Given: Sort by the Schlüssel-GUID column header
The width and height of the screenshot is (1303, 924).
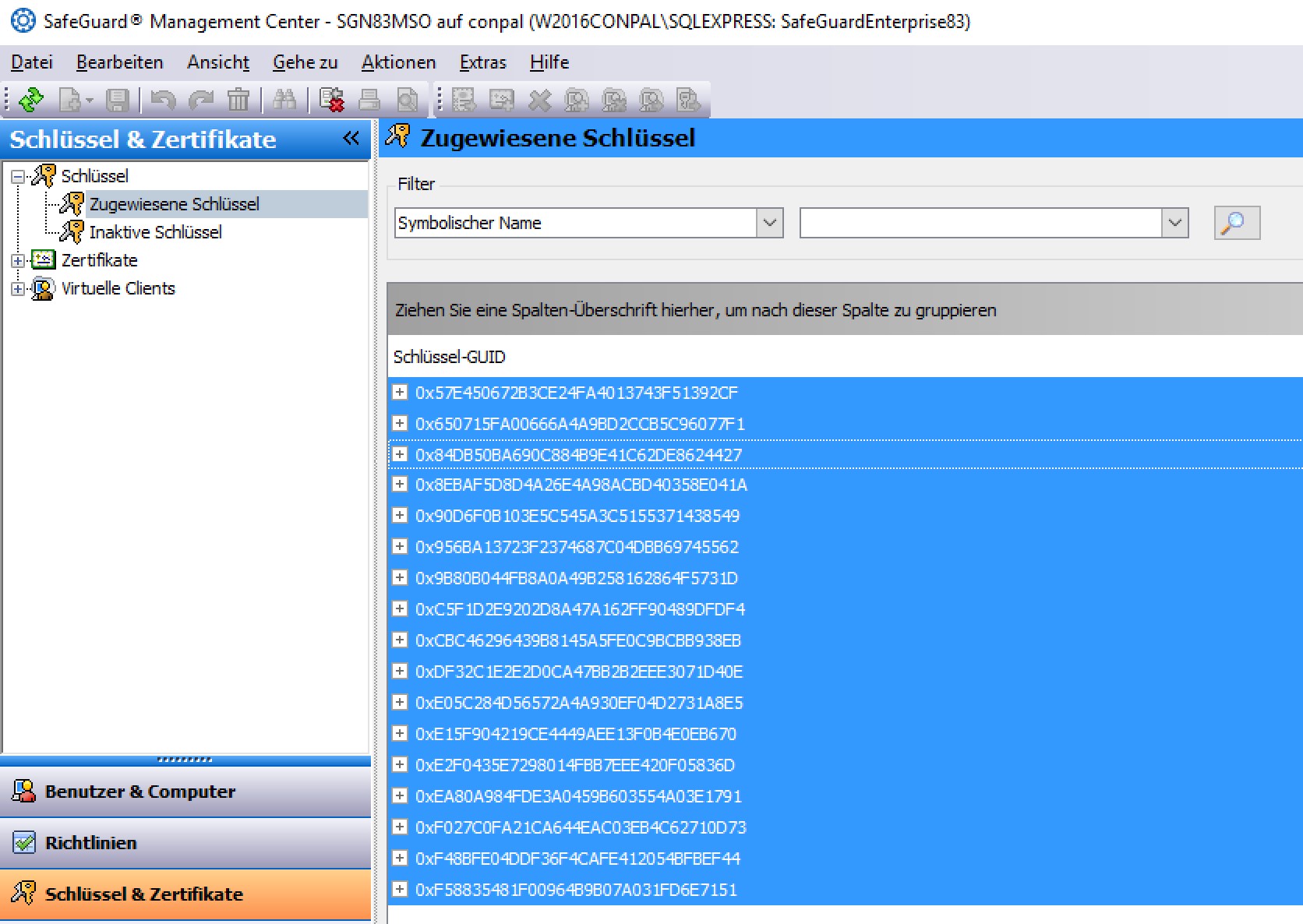Looking at the screenshot, I should (x=450, y=357).
